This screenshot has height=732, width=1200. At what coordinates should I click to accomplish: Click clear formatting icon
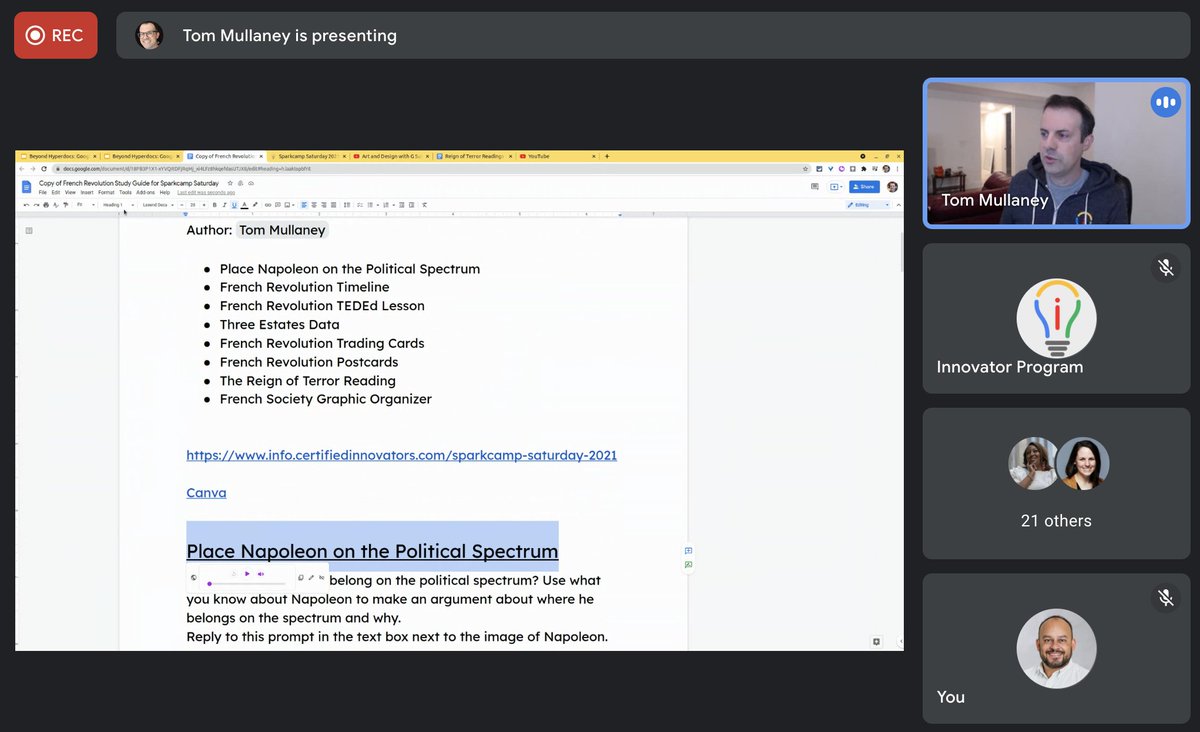[x=424, y=205]
